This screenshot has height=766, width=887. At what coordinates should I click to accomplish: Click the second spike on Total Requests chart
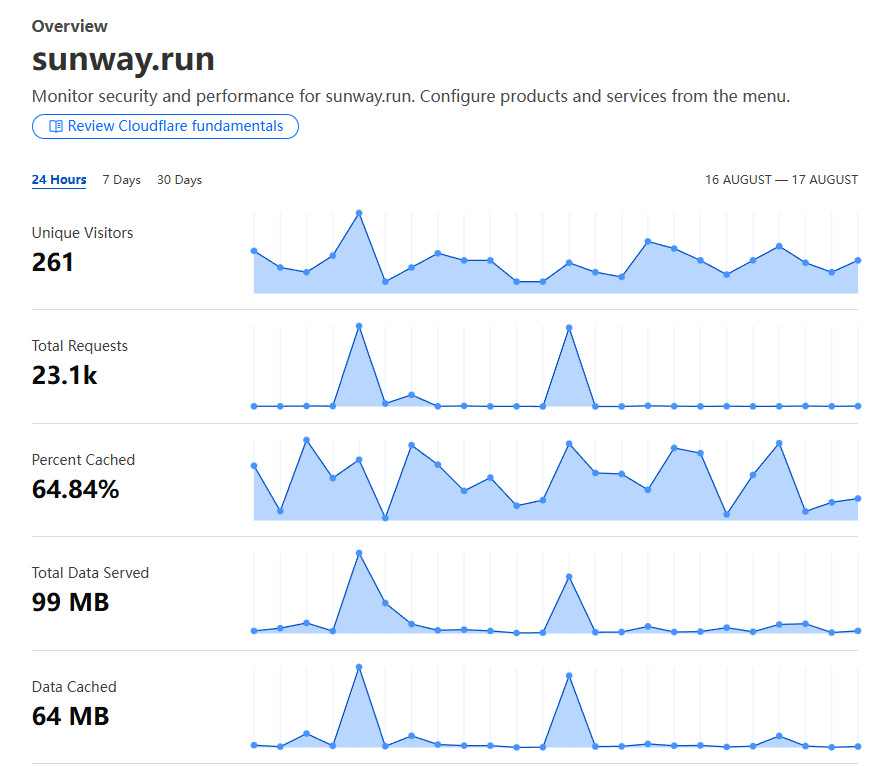tap(568, 327)
